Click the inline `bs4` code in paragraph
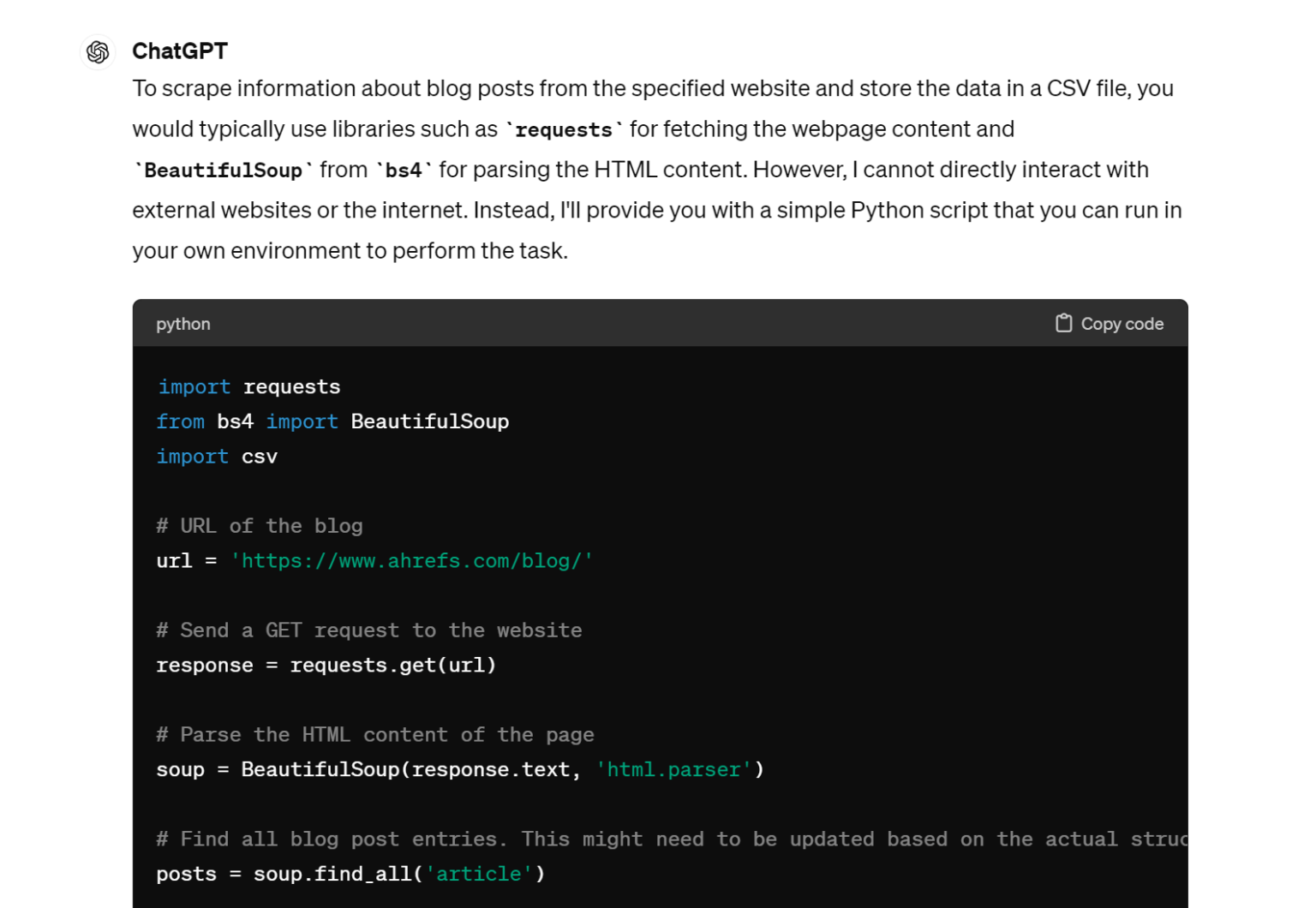Viewport: 1316px width, 908px height. click(x=403, y=170)
